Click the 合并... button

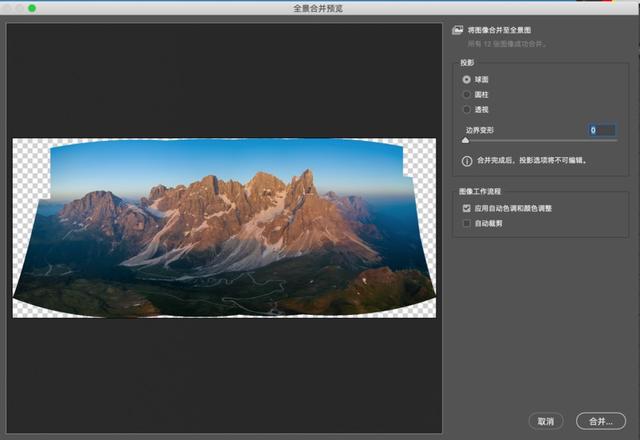coord(600,421)
